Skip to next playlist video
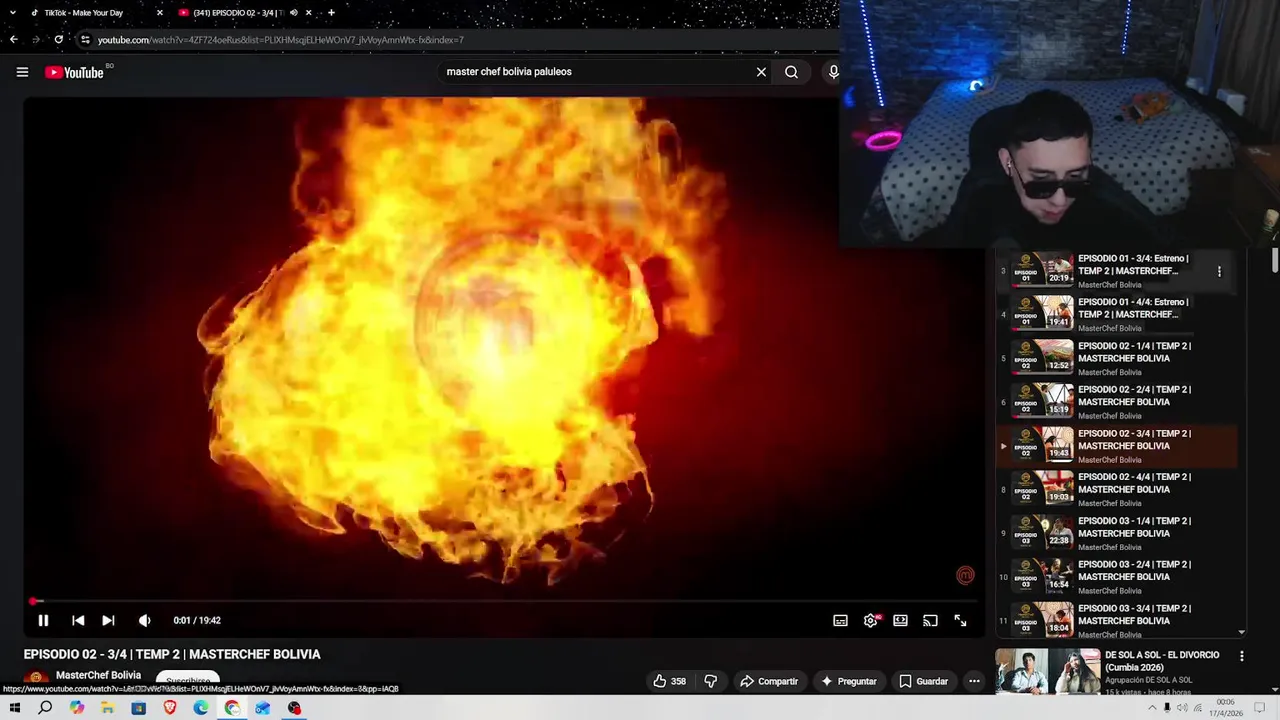 click(x=108, y=620)
